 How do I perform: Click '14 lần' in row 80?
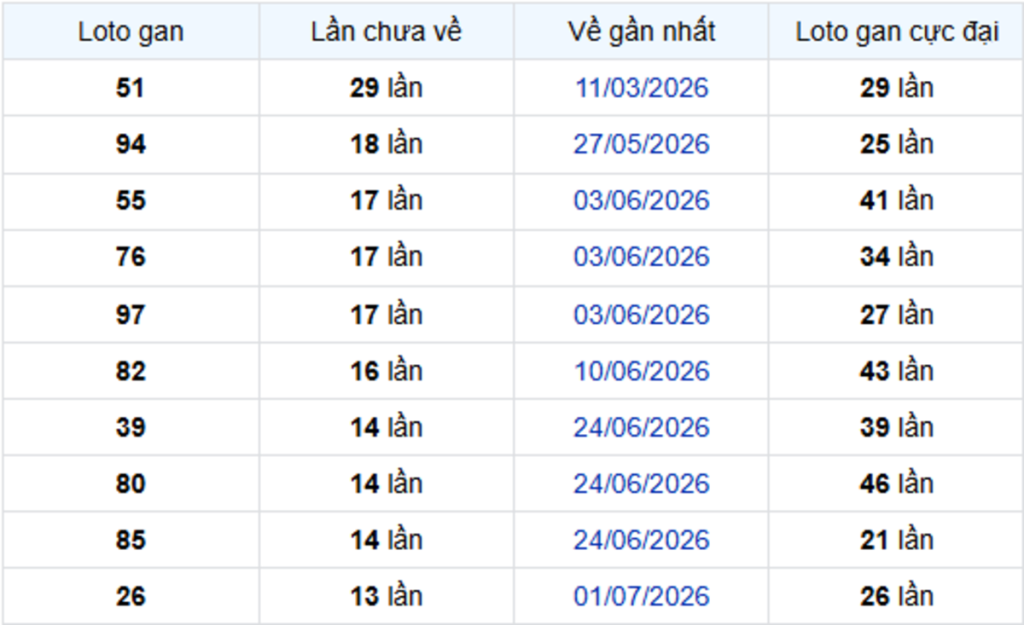pos(386,483)
